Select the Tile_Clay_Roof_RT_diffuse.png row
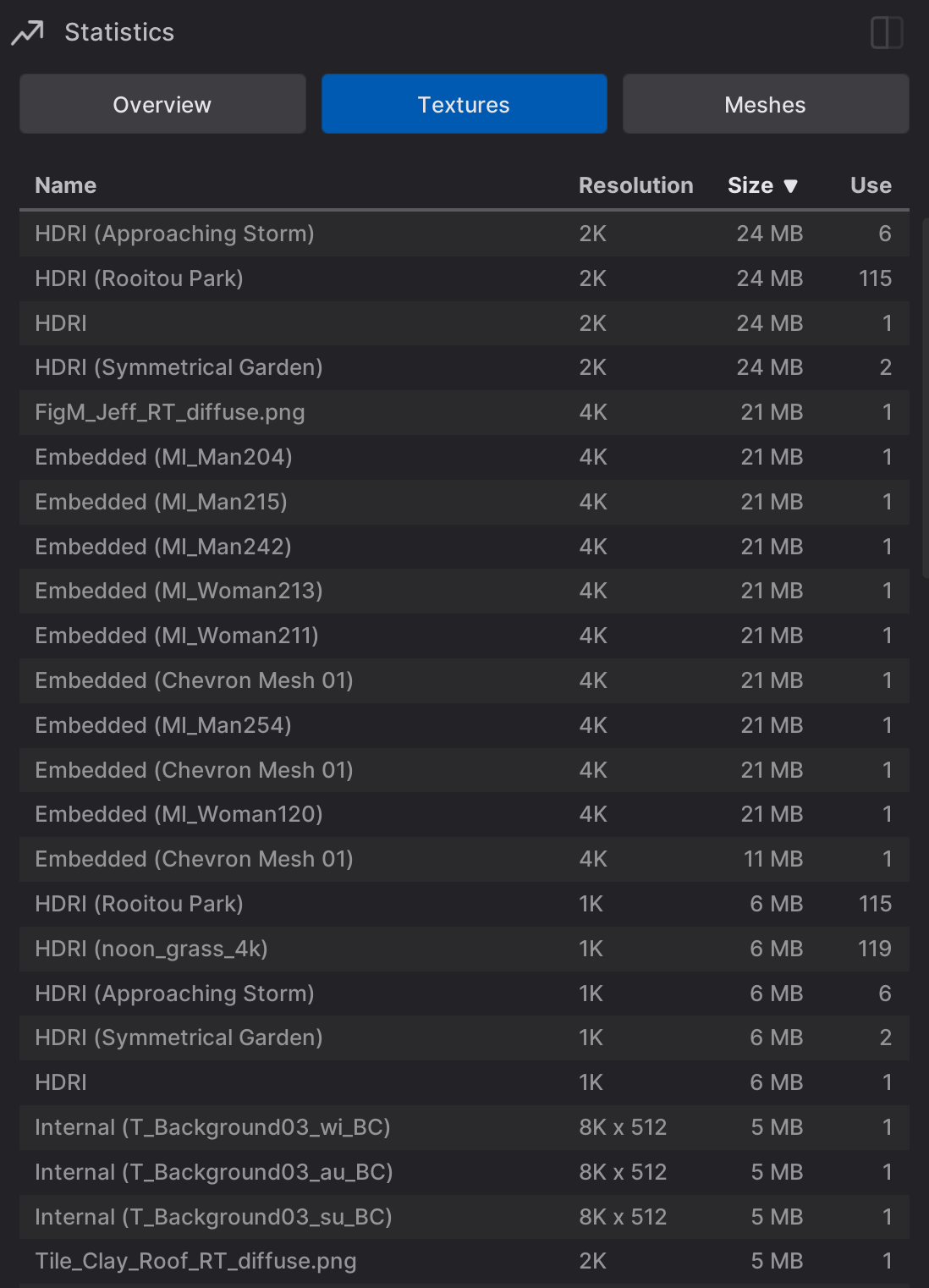929x1288 pixels. (x=195, y=1261)
